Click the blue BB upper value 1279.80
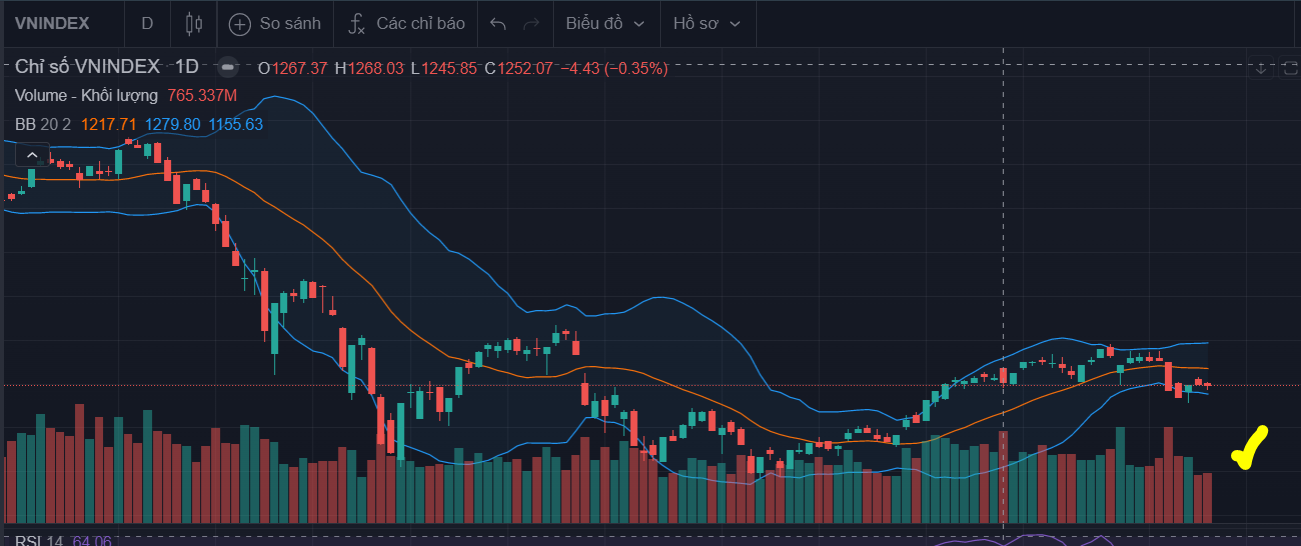Image resolution: width=1301 pixels, height=546 pixels. (x=172, y=125)
